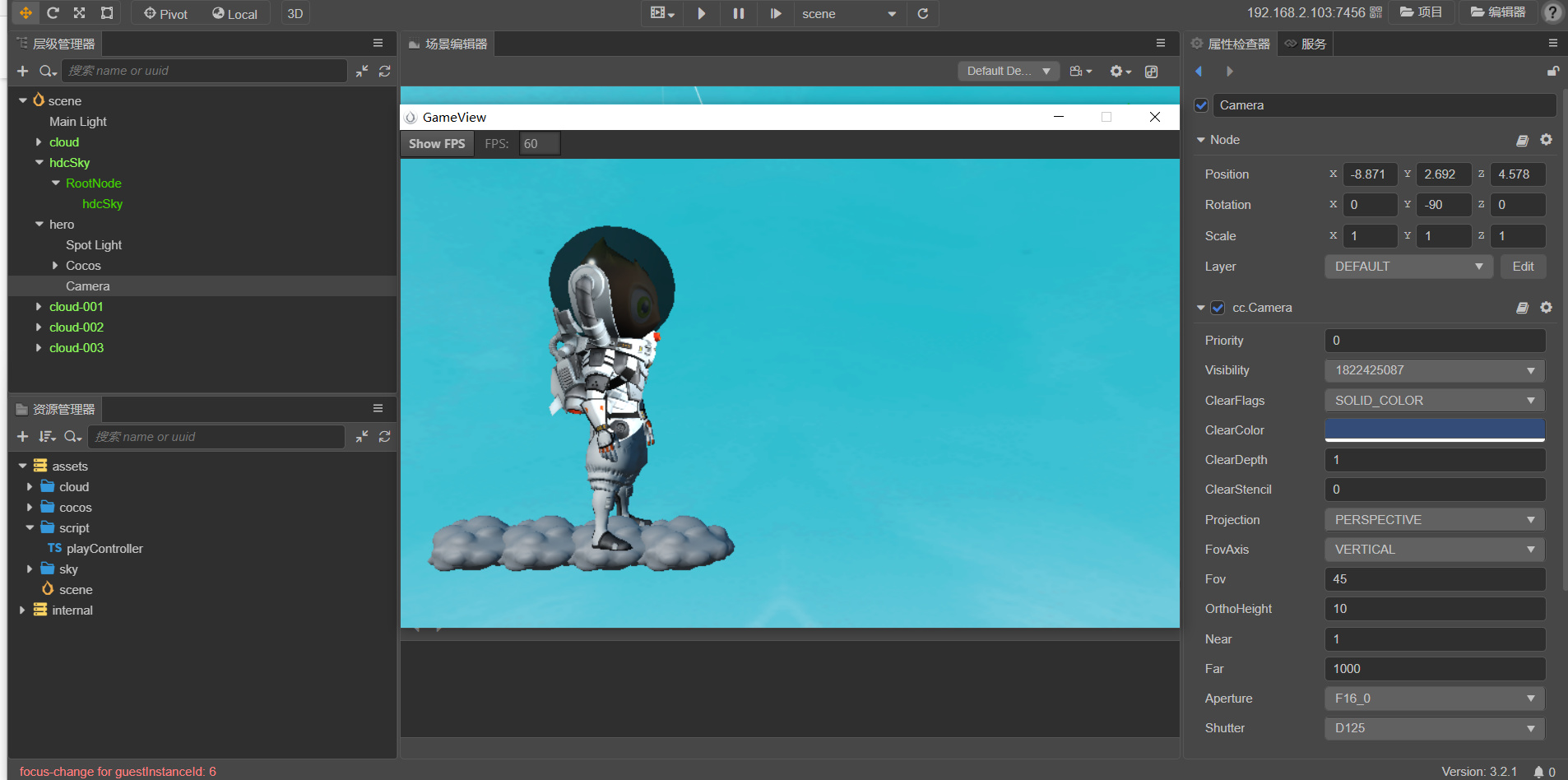Screen dimensions: 1568x780
Task: Collapse the scene root node
Action: [x=23, y=100]
